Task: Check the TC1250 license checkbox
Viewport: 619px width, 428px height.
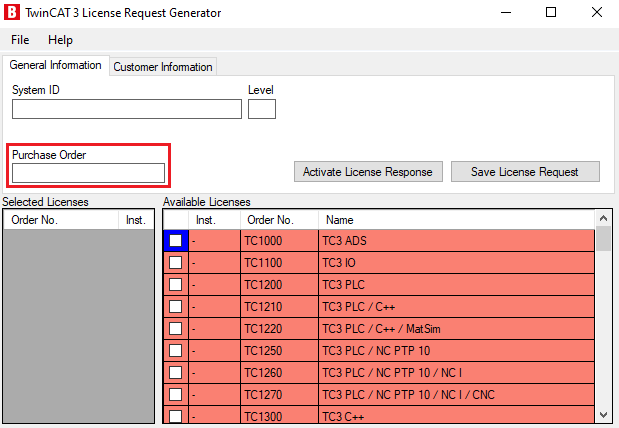Action: (176, 351)
